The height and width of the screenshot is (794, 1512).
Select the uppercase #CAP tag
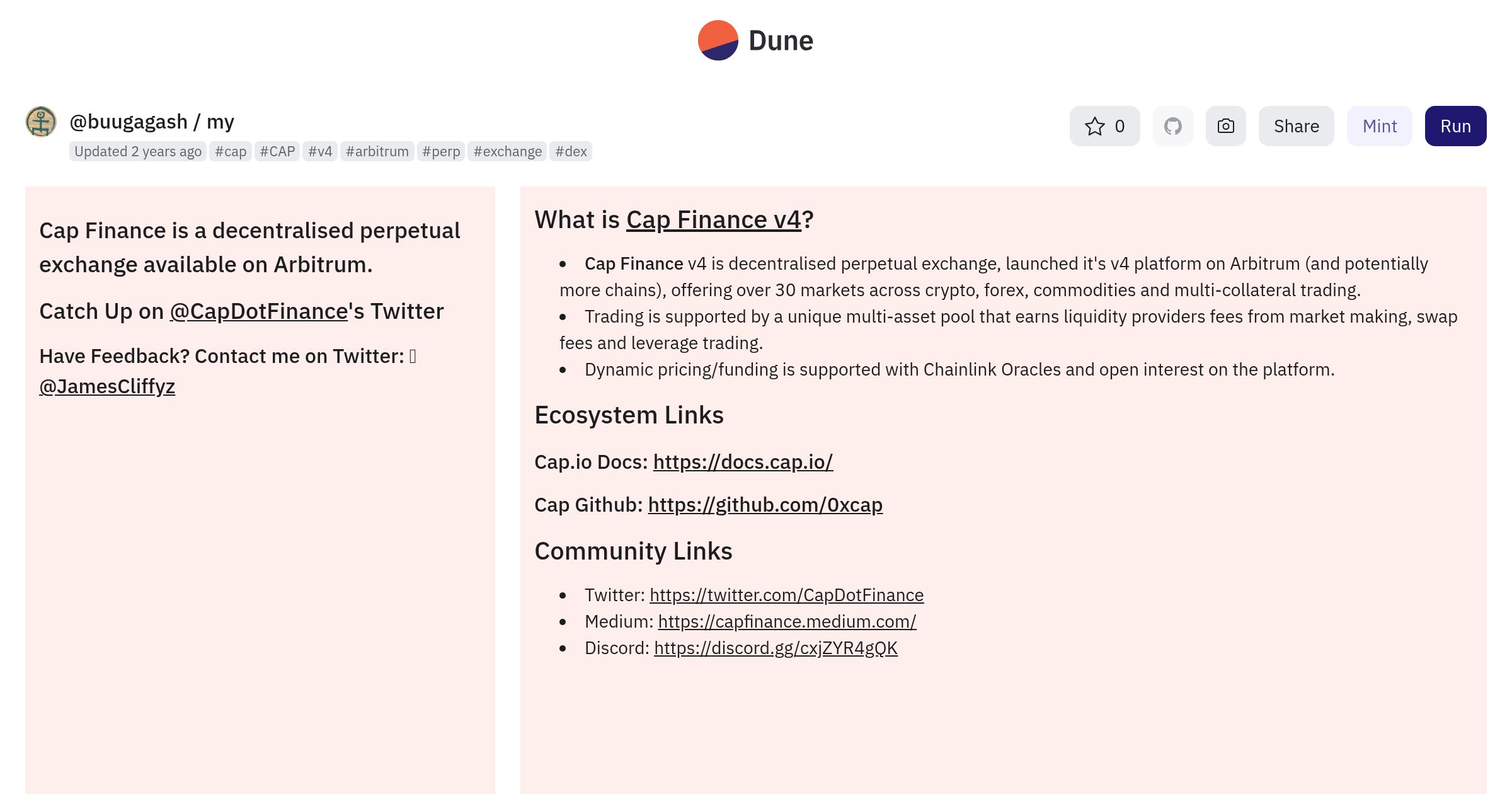[x=277, y=151]
